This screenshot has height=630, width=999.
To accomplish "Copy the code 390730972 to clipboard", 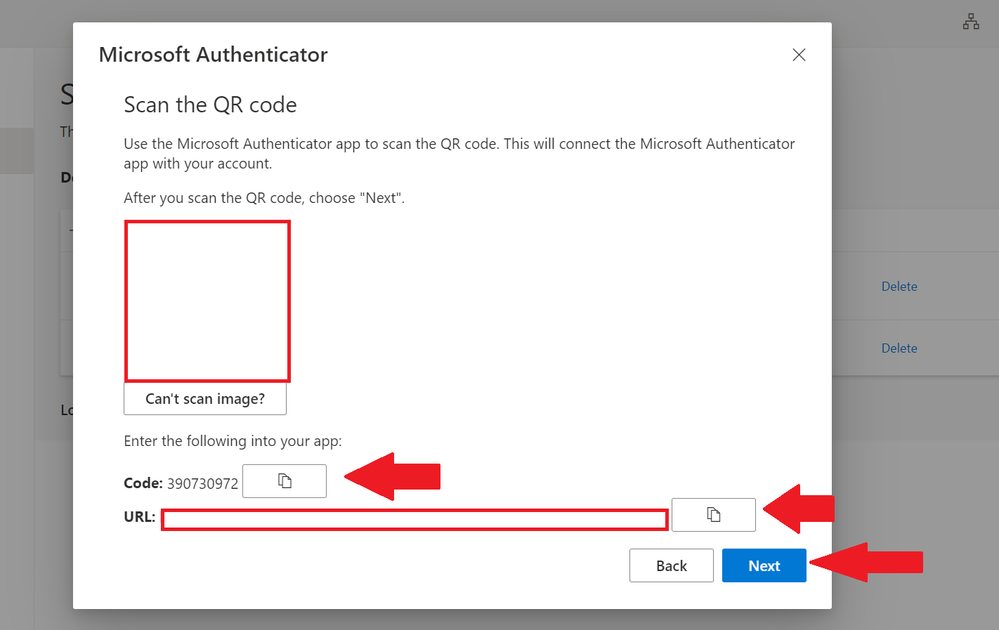I will [x=284, y=481].
